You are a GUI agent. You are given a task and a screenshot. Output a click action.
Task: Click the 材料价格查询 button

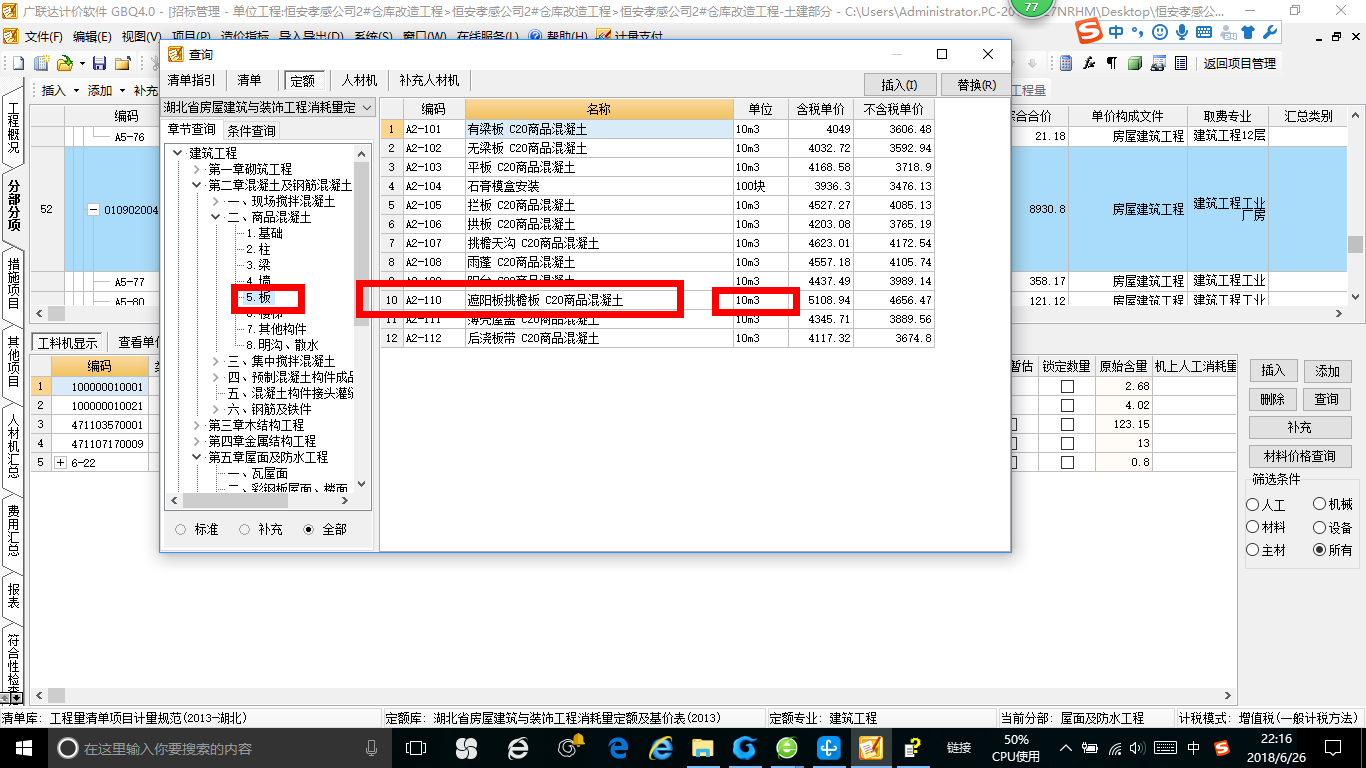click(x=1299, y=456)
